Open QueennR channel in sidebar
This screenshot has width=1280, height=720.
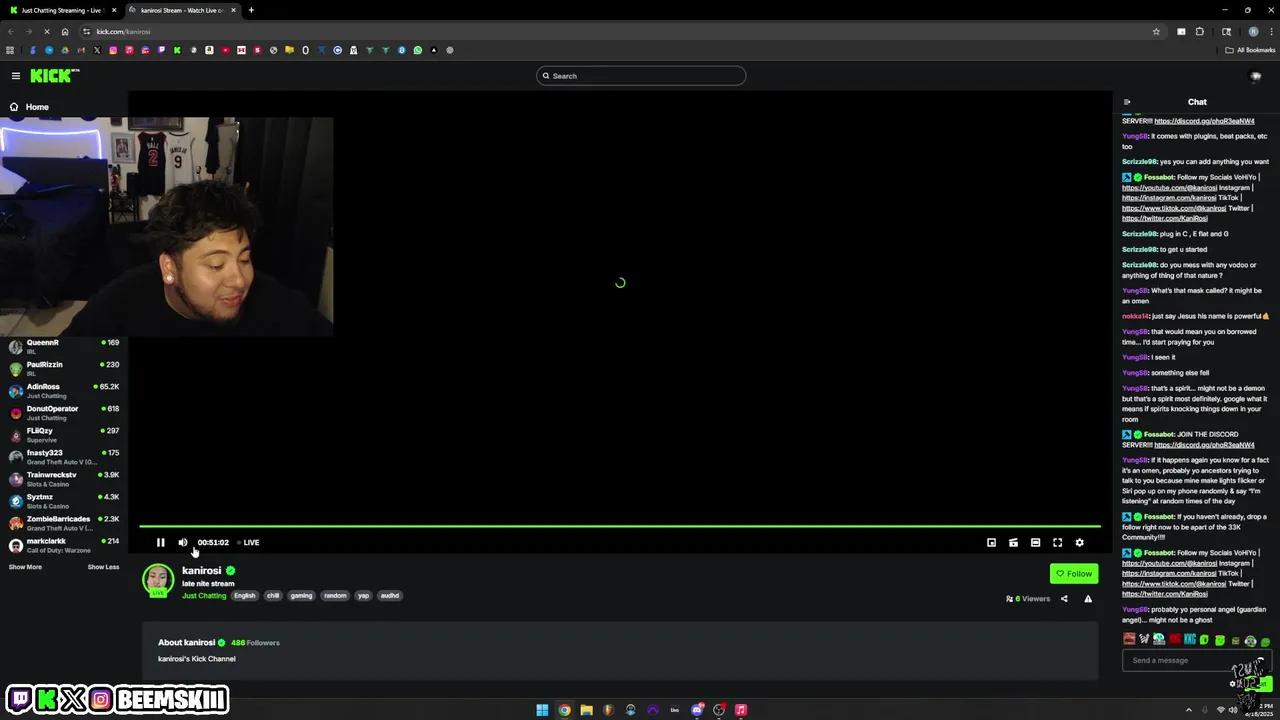tap(64, 347)
